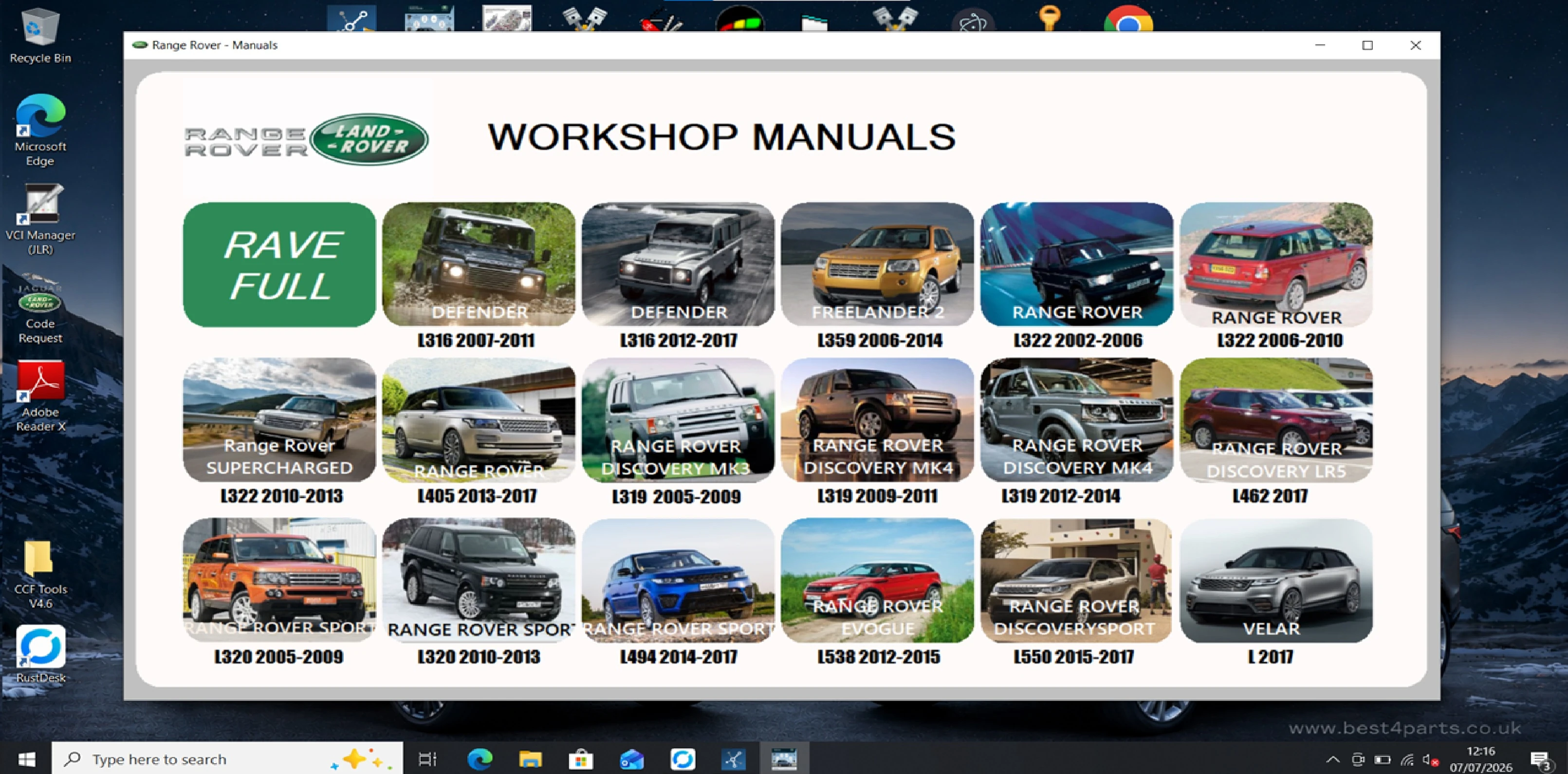
Task: Open Defender L316 2007-2011 manual thumbnail
Action: pos(479,265)
